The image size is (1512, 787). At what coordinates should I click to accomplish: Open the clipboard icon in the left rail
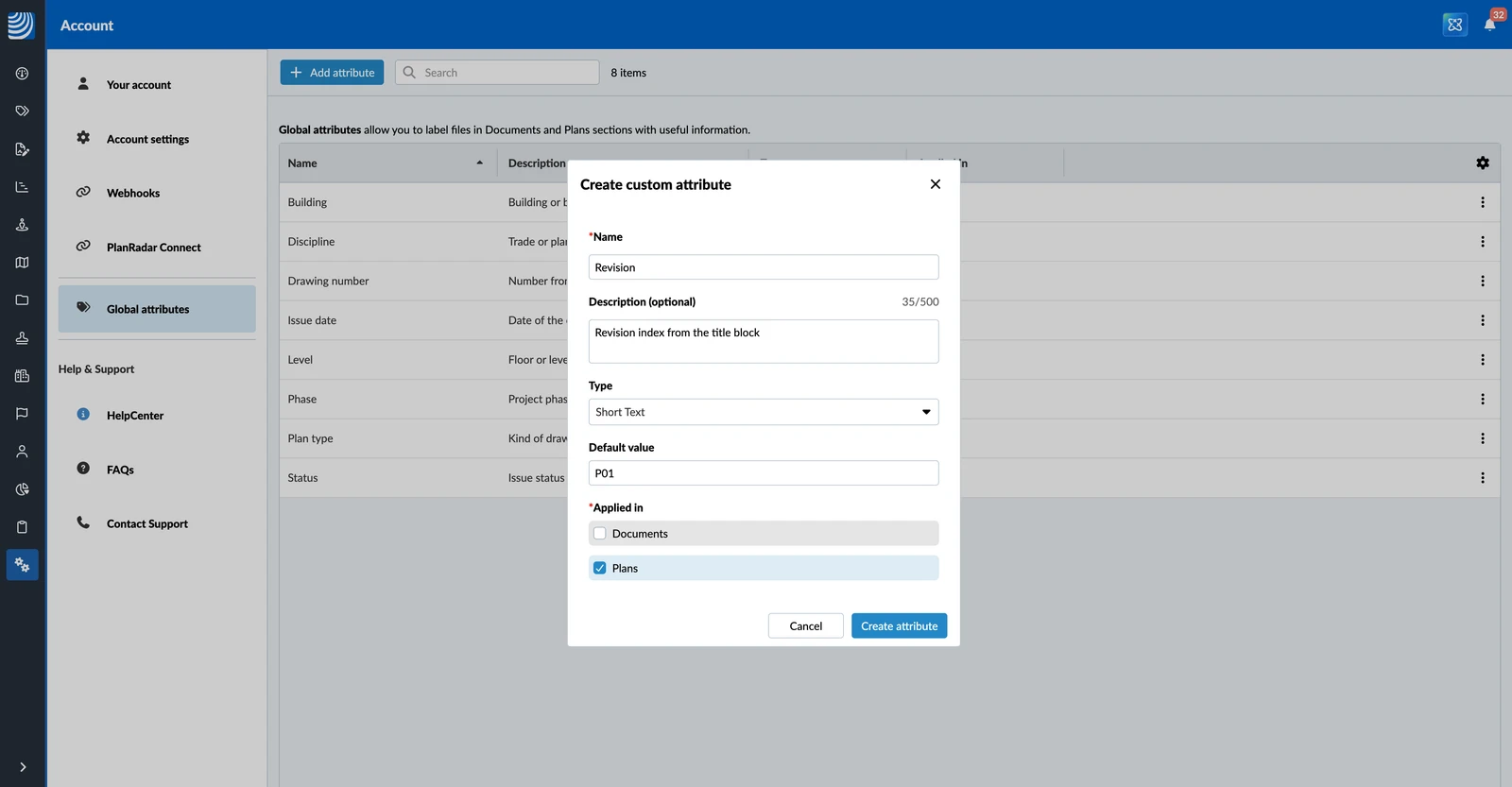(22, 527)
